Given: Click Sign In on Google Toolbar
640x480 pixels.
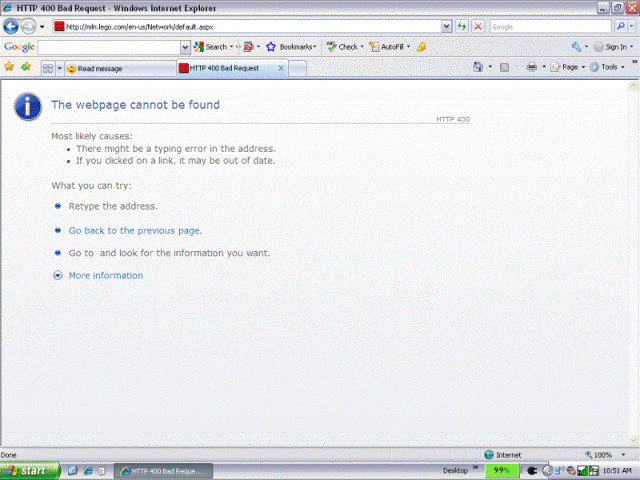Looking at the screenshot, I should pyautogui.click(x=611, y=47).
